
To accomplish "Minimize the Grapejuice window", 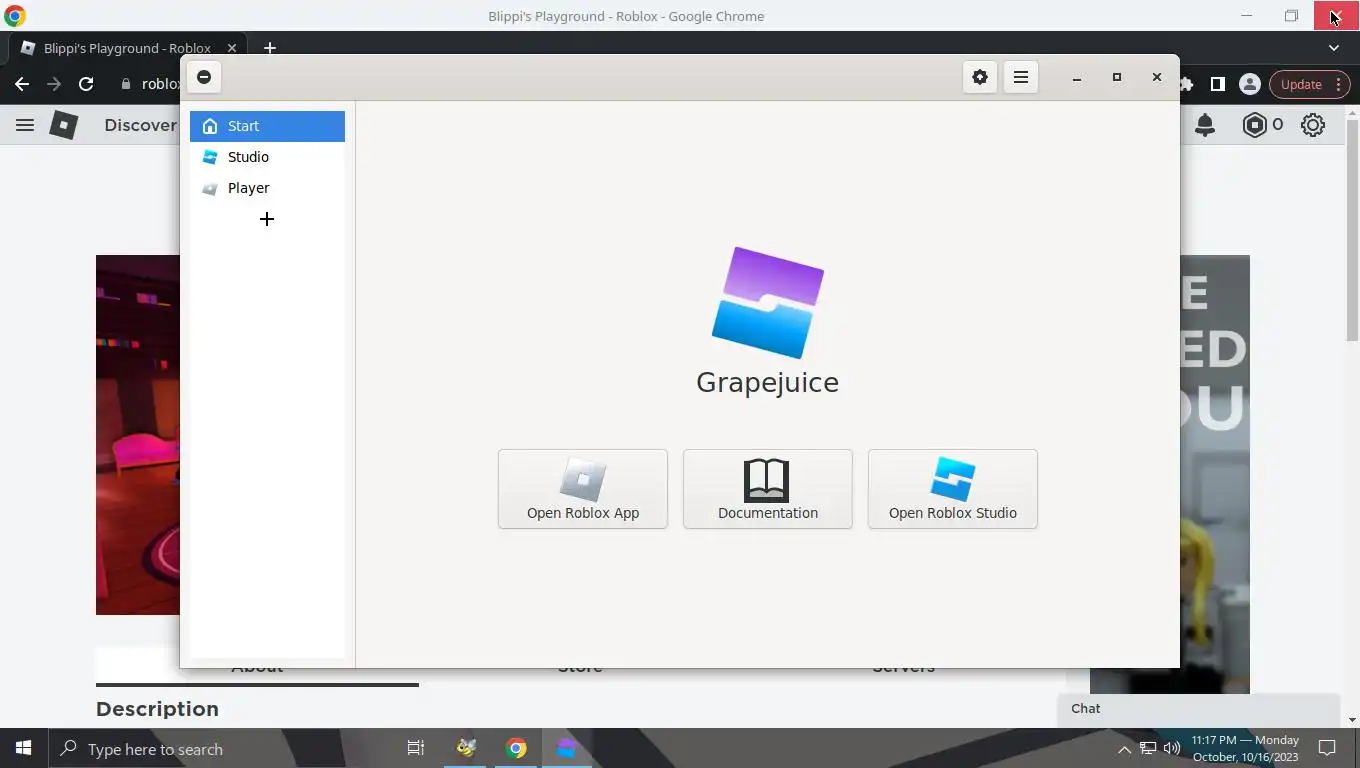I will 1077,77.
